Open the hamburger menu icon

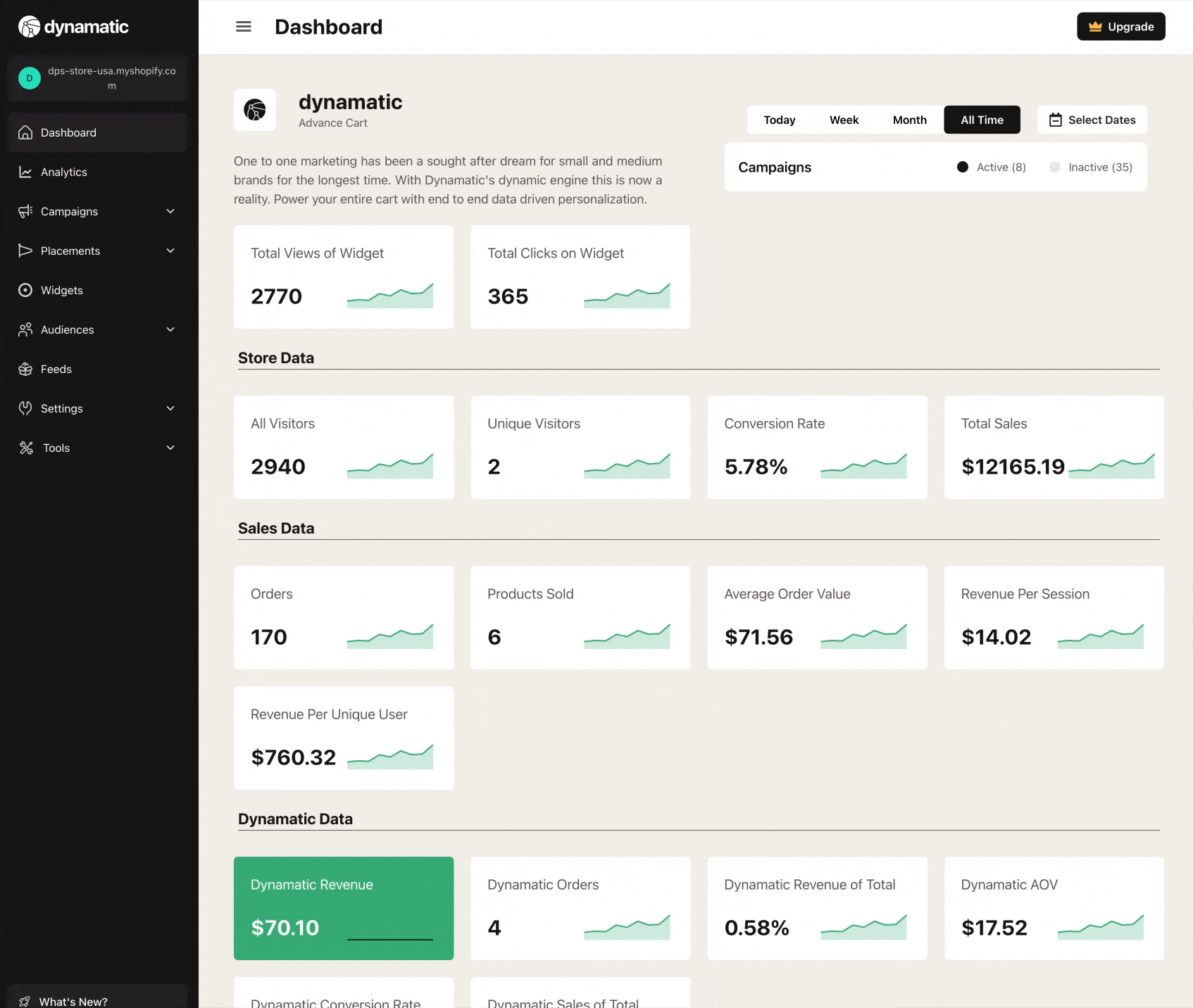coord(244,27)
